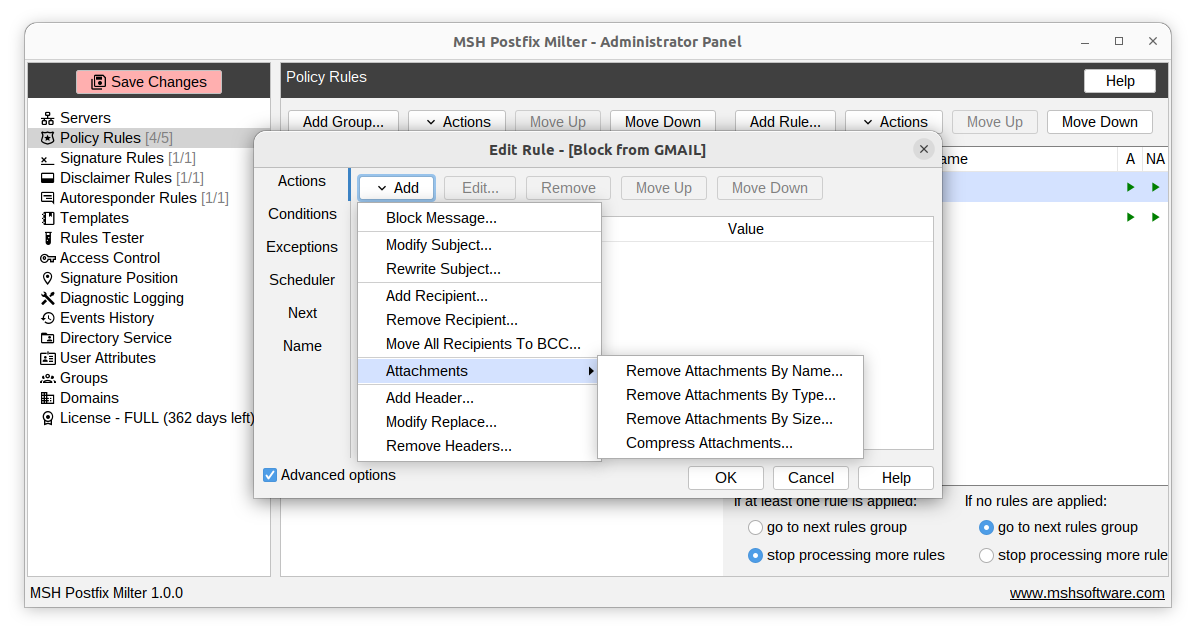Select 'stop processing more rules' if no rules applied
Image resolution: width=1191 pixels, height=632 pixels.
[x=986, y=555]
